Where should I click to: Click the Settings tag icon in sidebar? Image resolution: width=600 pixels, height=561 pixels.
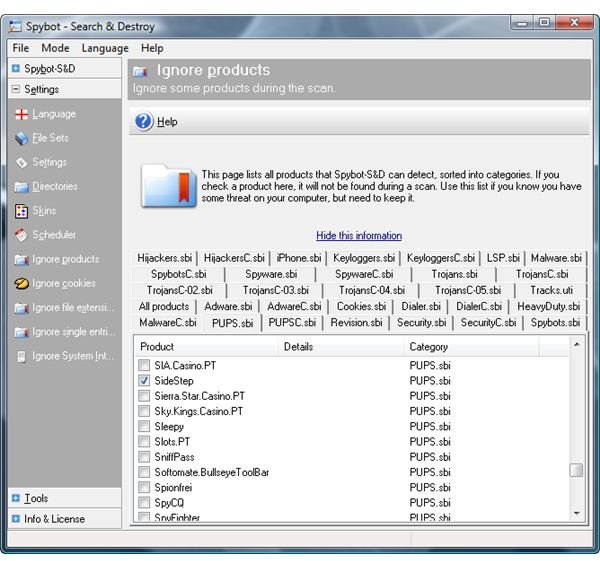[x=21, y=162]
